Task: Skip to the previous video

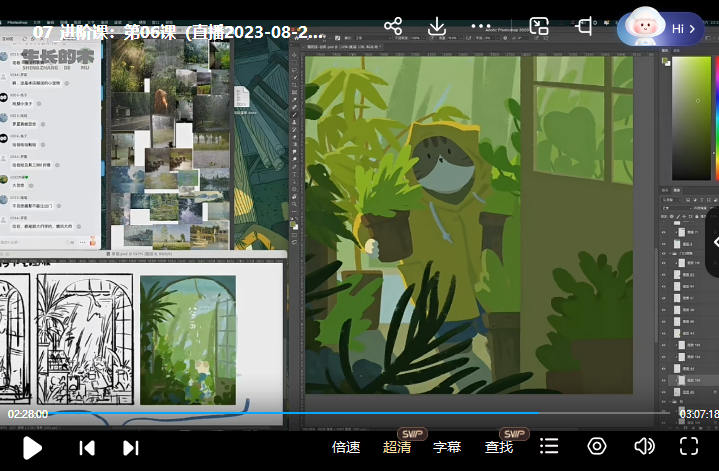Action: pyautogui.click(x=87, y=447)
